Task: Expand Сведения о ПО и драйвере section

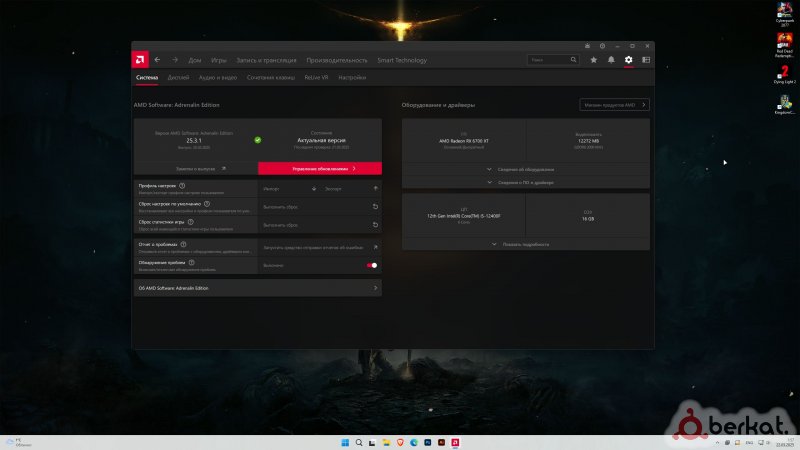Action: coord(526,182)
